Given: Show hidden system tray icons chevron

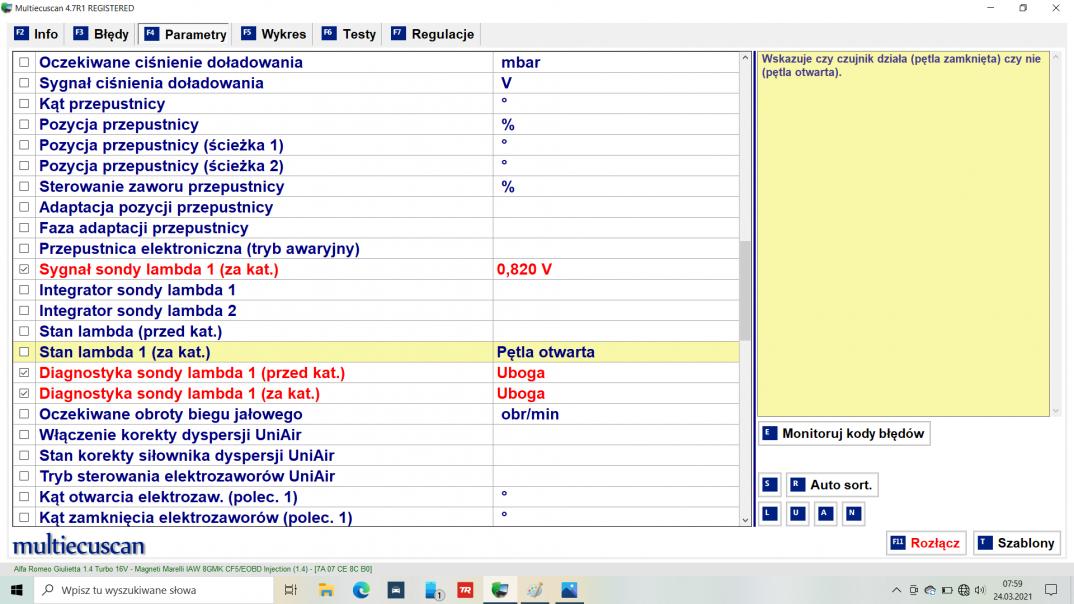Looking at the screenshot, I should pyautogui.click(x=898, y=590).
